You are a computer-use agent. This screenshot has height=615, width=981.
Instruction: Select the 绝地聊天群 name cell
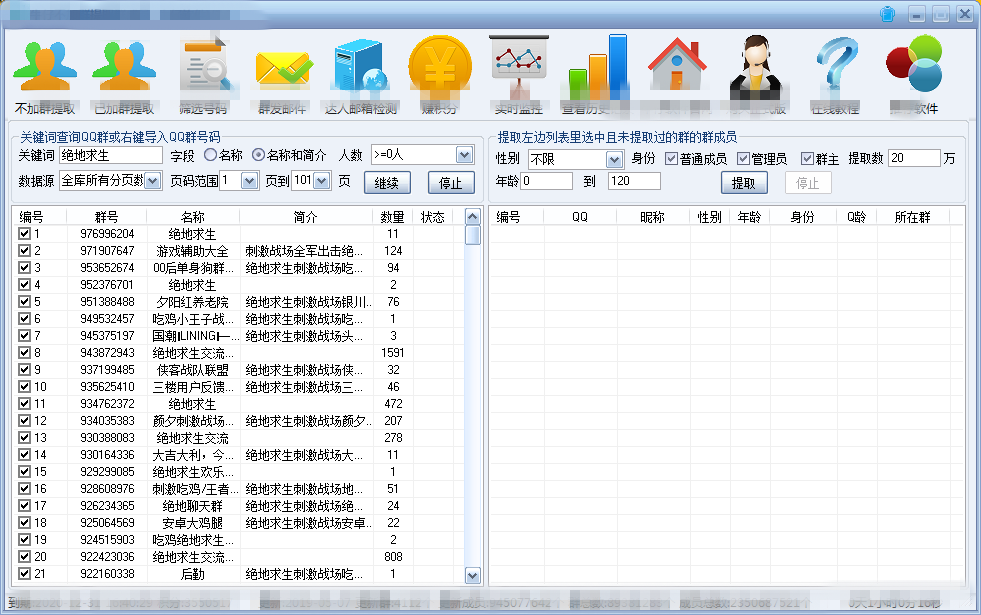pos(193,506)
